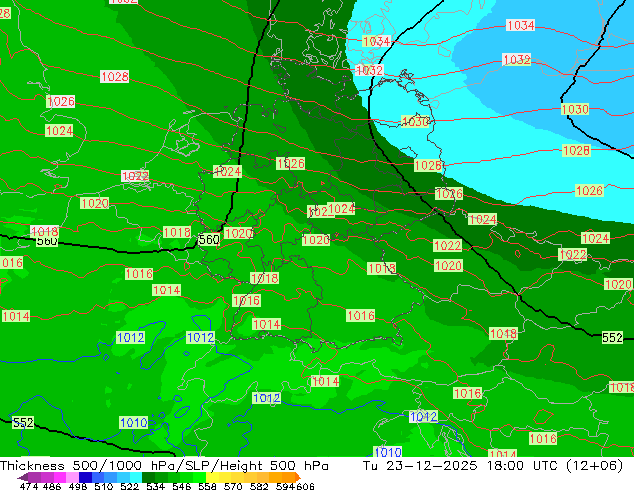Click legend value 534

(155, 486)
